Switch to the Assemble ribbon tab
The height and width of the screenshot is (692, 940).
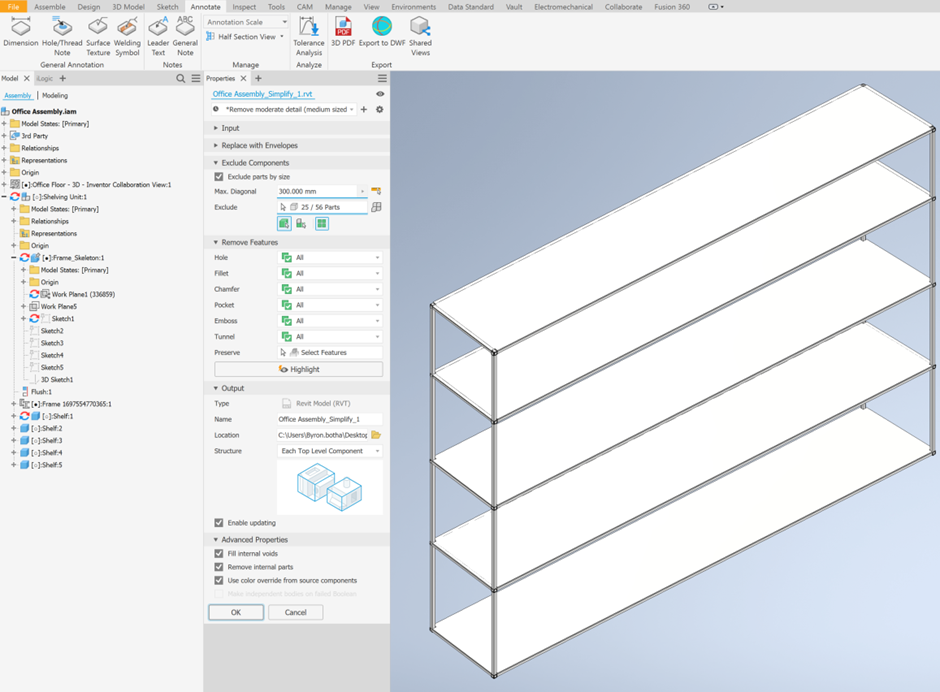50,7
